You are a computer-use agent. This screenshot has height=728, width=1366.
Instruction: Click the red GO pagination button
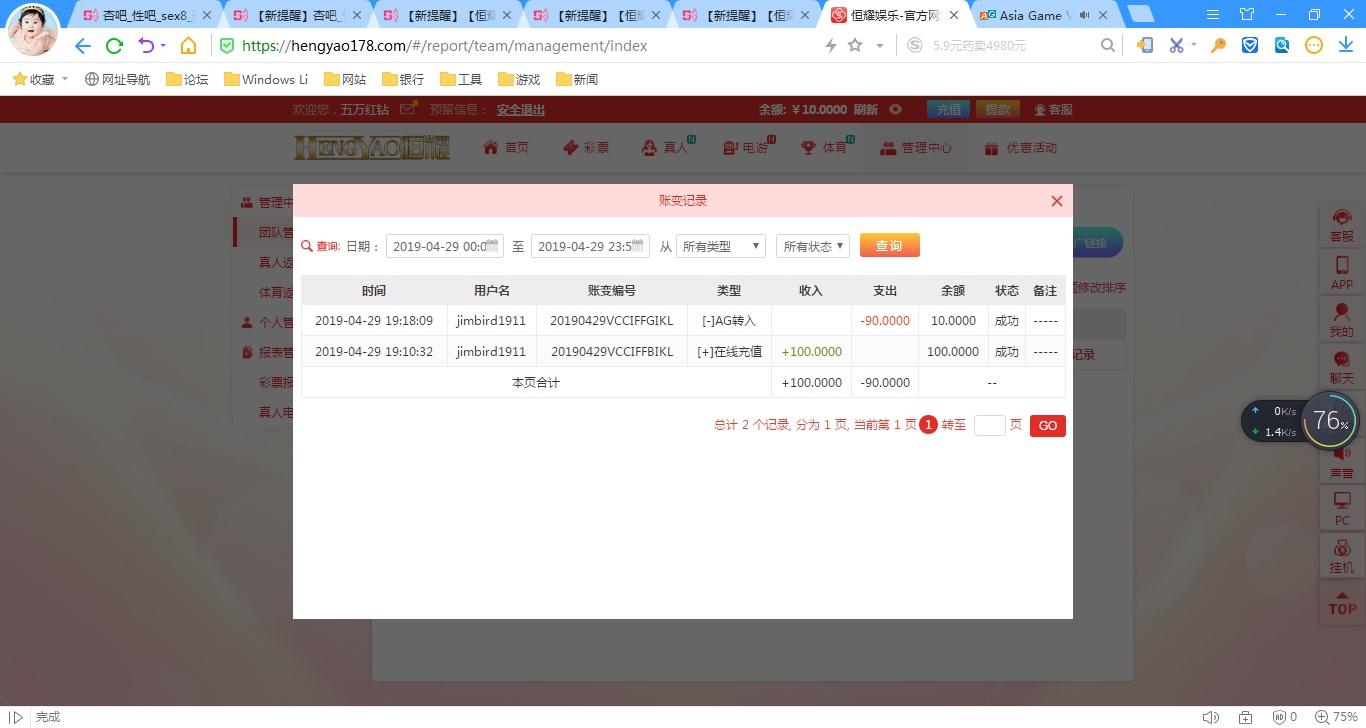pyautogui.click(x=1047, y=426)
